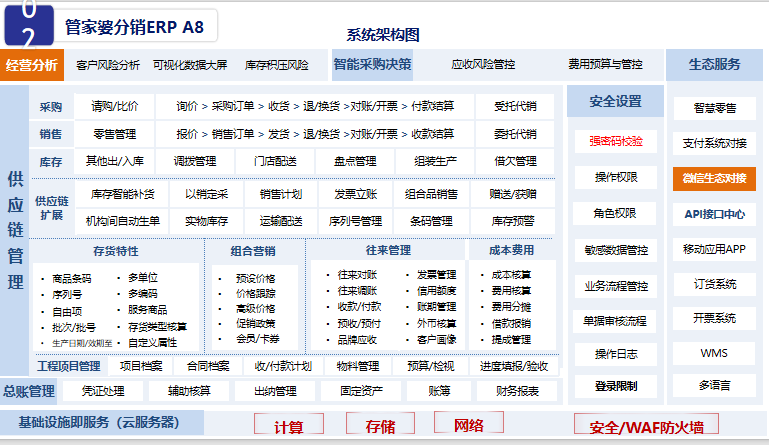Click the WMS box
Screen dimensions: 769x445
point(714,353)
